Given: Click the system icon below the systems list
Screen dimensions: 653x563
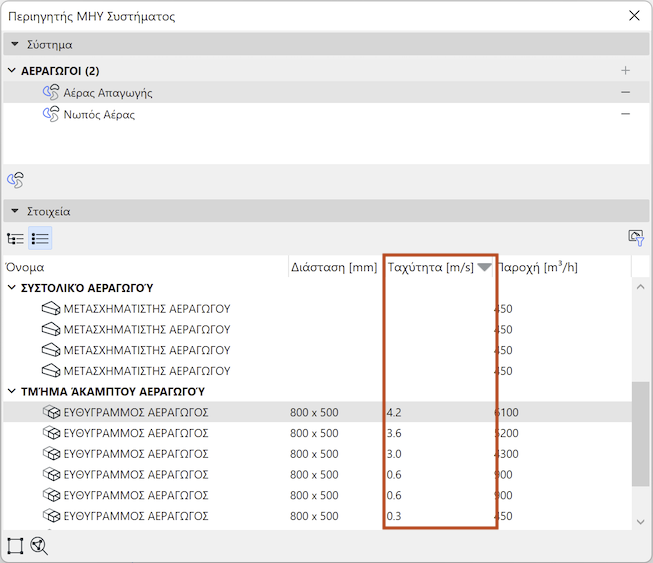Looking at the screenshot, I should [15, 180].
